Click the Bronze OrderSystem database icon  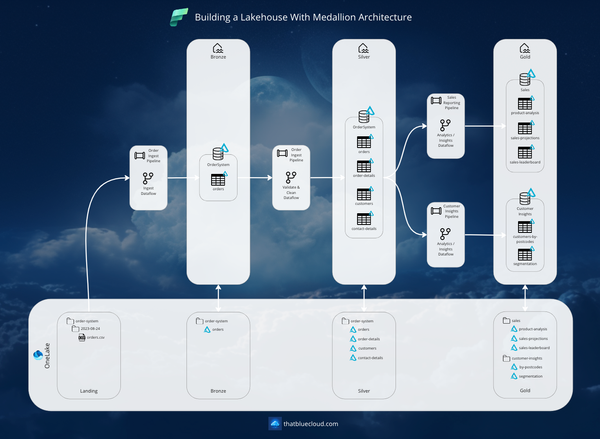[x=218, y=155]
